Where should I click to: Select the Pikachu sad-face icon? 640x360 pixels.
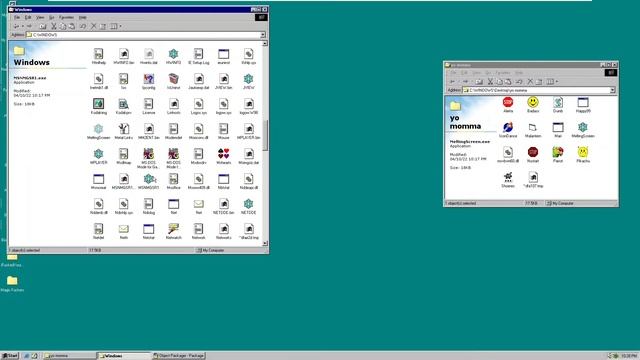coord(583,152)
